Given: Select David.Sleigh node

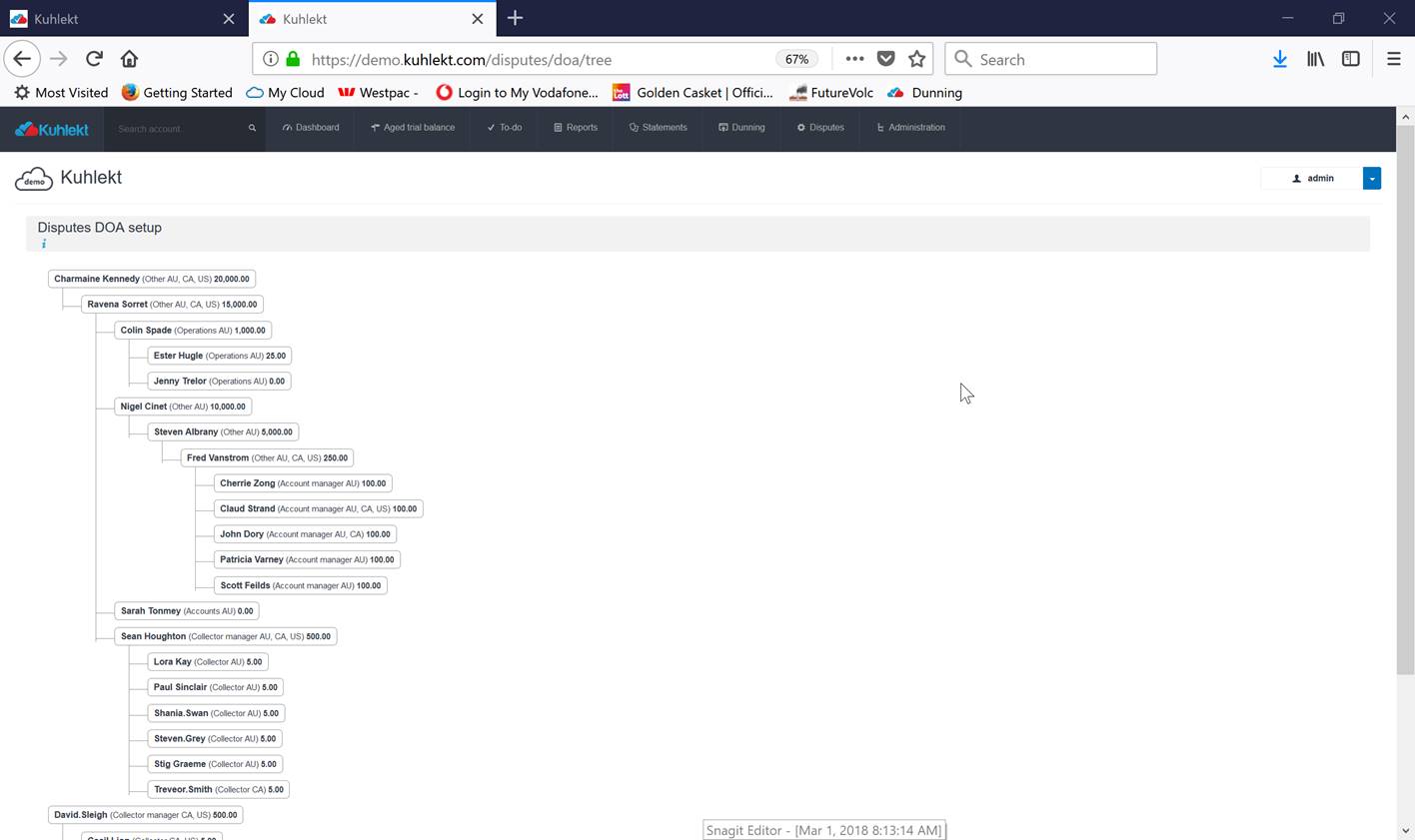Looking at the screenshot, I should pos(146,815).
